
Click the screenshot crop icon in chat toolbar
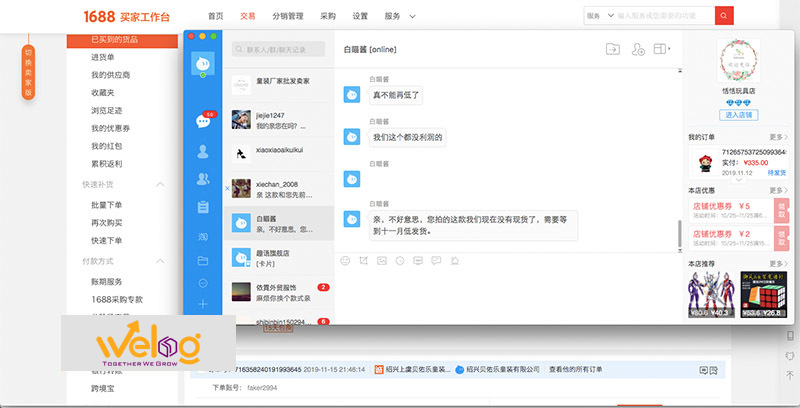coord(363,261)
